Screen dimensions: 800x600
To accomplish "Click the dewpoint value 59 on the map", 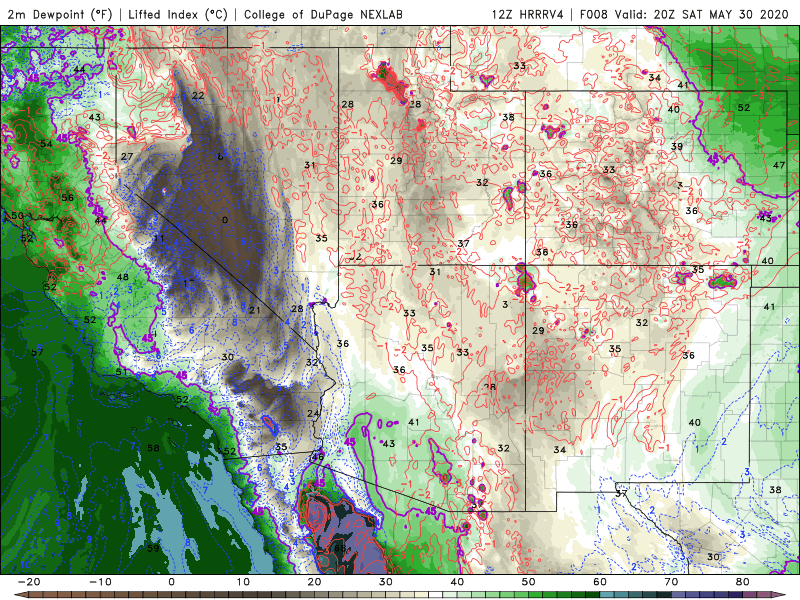I will [153, 548].
